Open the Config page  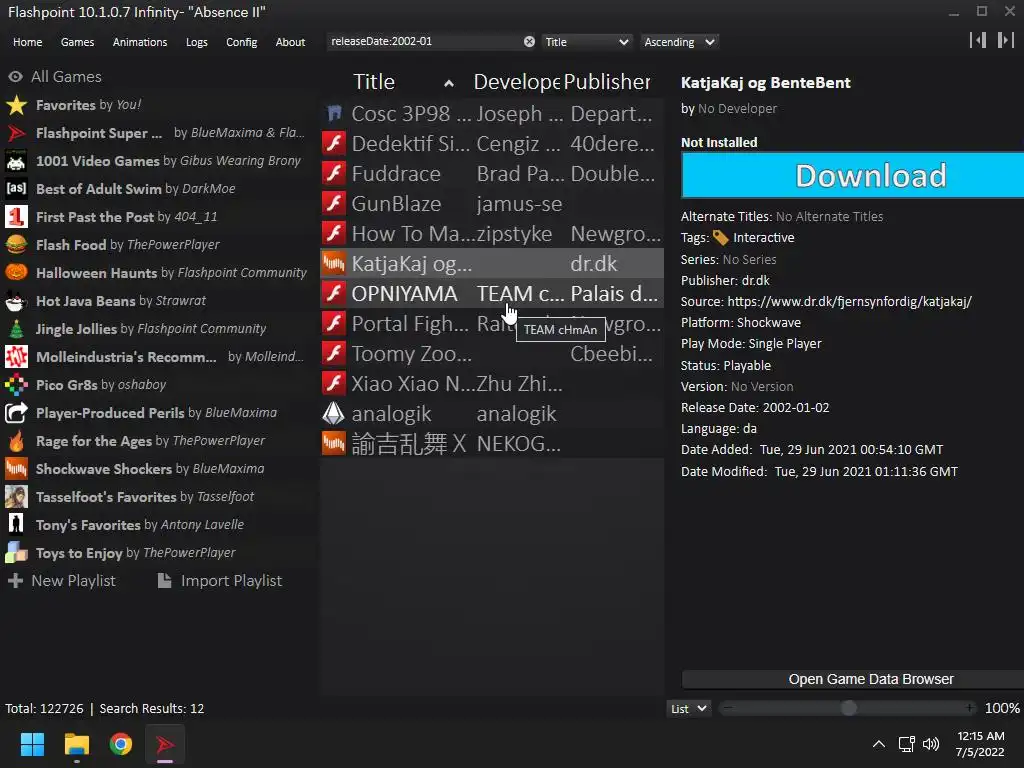pos(242,42)
